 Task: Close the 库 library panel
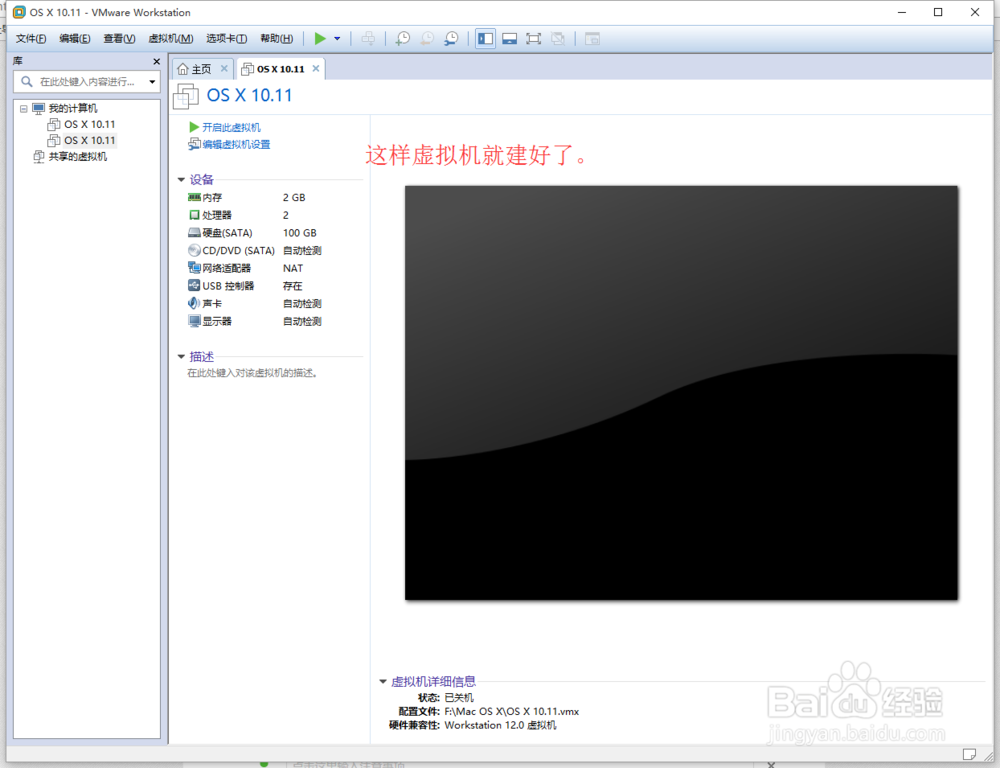pos(156,61)
